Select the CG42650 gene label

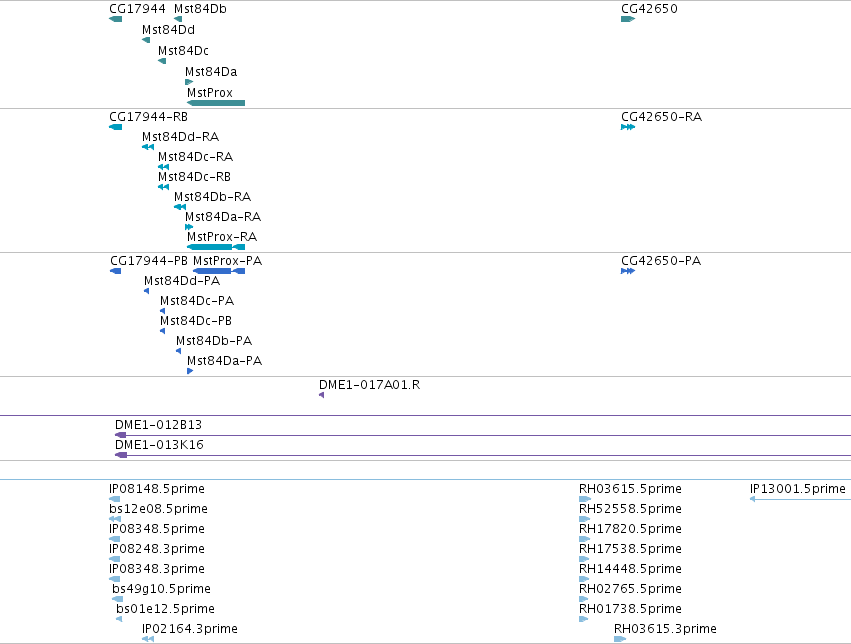tap(649, 9)
